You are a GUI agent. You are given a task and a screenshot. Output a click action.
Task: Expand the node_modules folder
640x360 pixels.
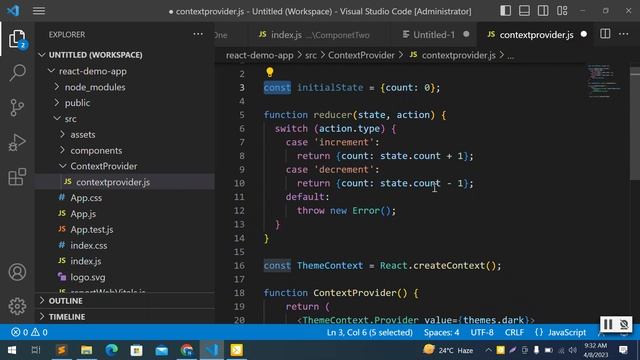[x=124, y=87]
